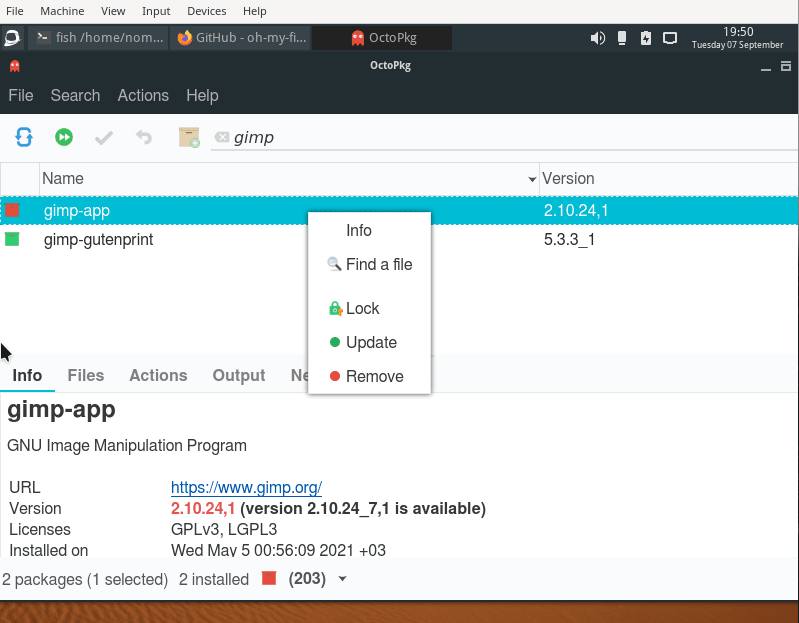Viewport: 799px width, 623px height.
Task: Click the gimp-app heading in Info panel
Action: [x=61, y=410]
